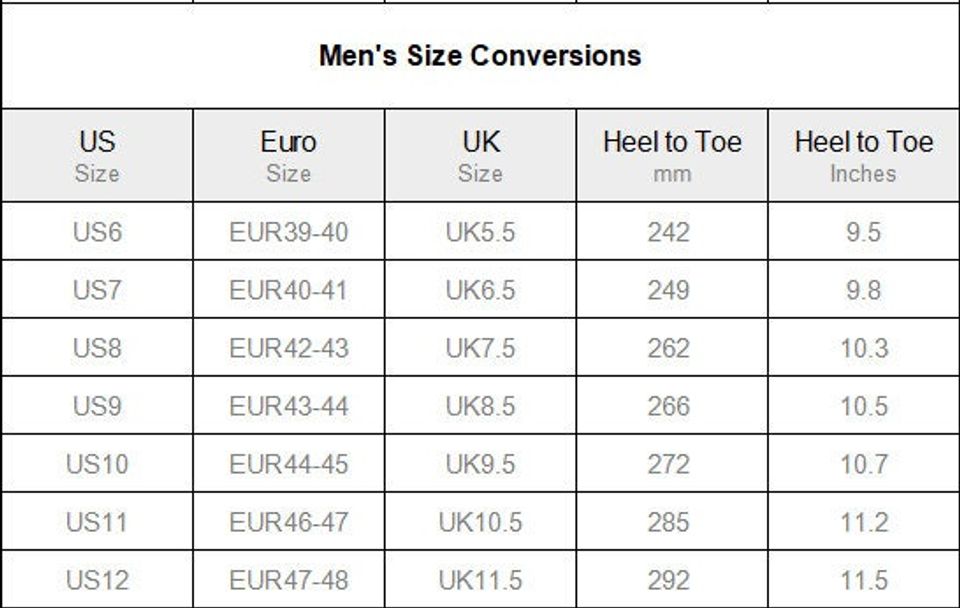Click the Heel to Toe Inches header
Screen dimensions: 960x608
[x=863, y=156]
